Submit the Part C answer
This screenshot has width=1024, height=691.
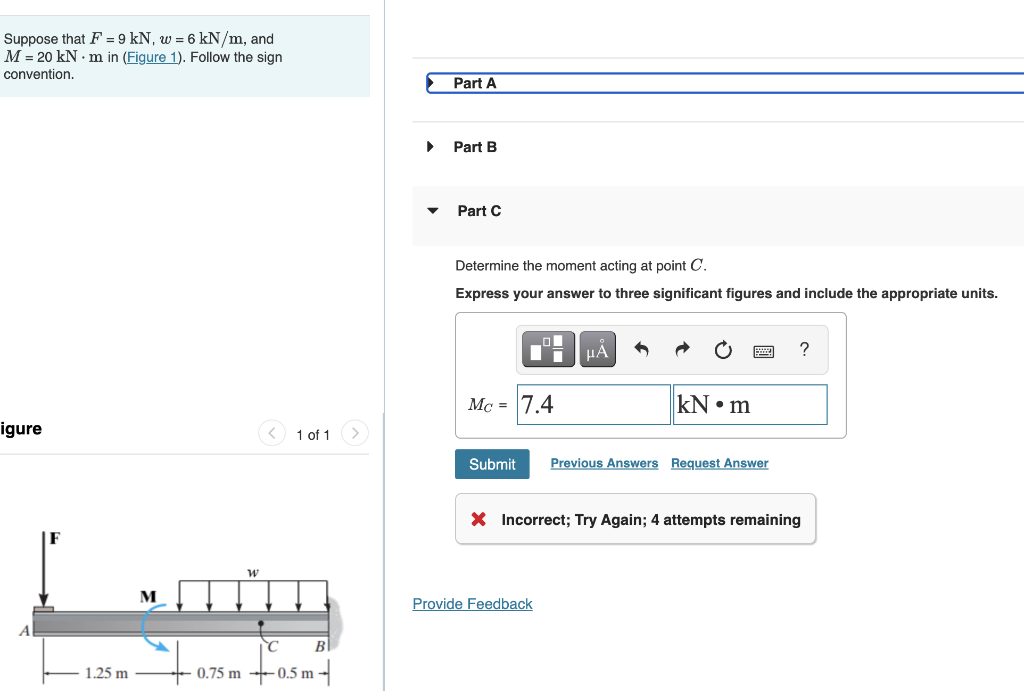pyautogui.click(x=492, y=463)
